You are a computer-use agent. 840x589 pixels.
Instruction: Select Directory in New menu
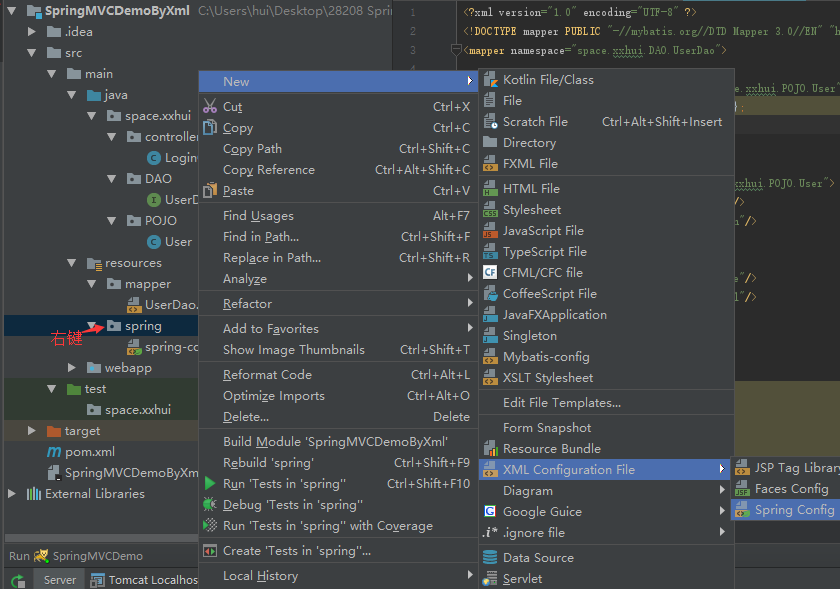(606, 143)
